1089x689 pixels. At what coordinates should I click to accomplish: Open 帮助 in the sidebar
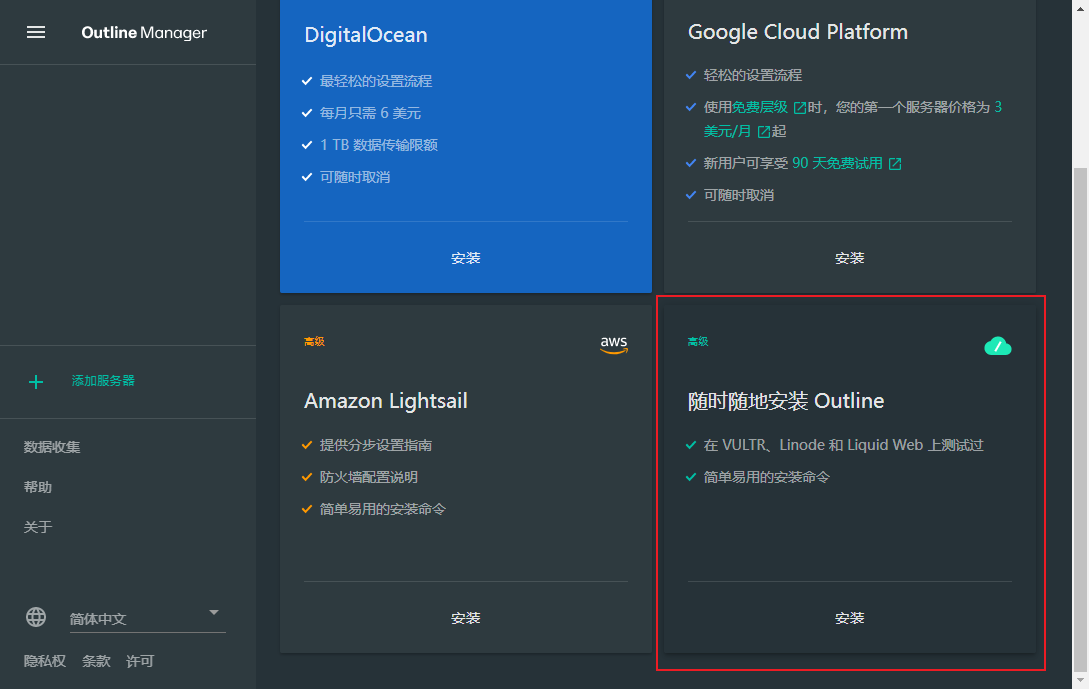pyautogui.click(x=38, y=487)
